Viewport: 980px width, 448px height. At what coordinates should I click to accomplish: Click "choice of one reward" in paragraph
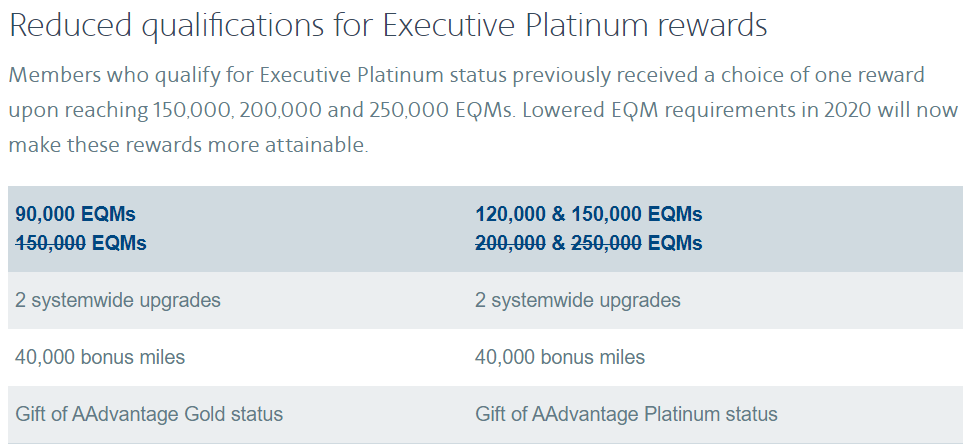[822, 76]
